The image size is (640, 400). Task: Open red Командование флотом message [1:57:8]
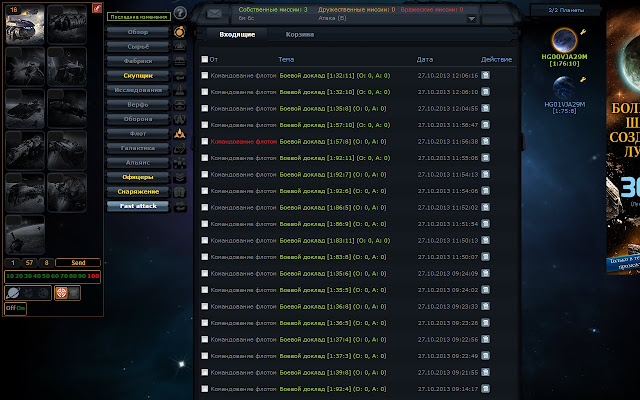[x=244, y=142]
